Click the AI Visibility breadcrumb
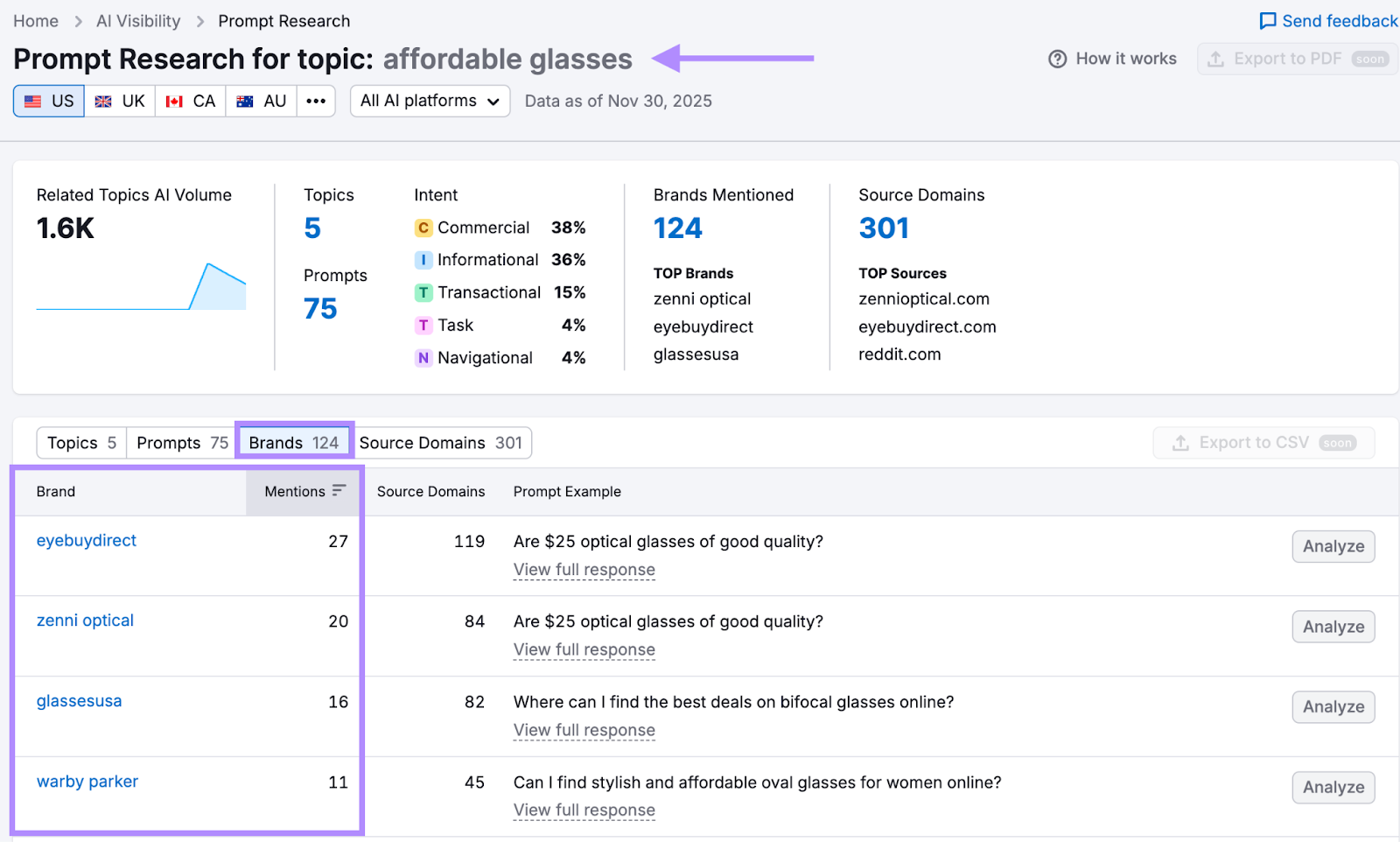This screenshot has width=1400, height=842. [x=137, y=20]
